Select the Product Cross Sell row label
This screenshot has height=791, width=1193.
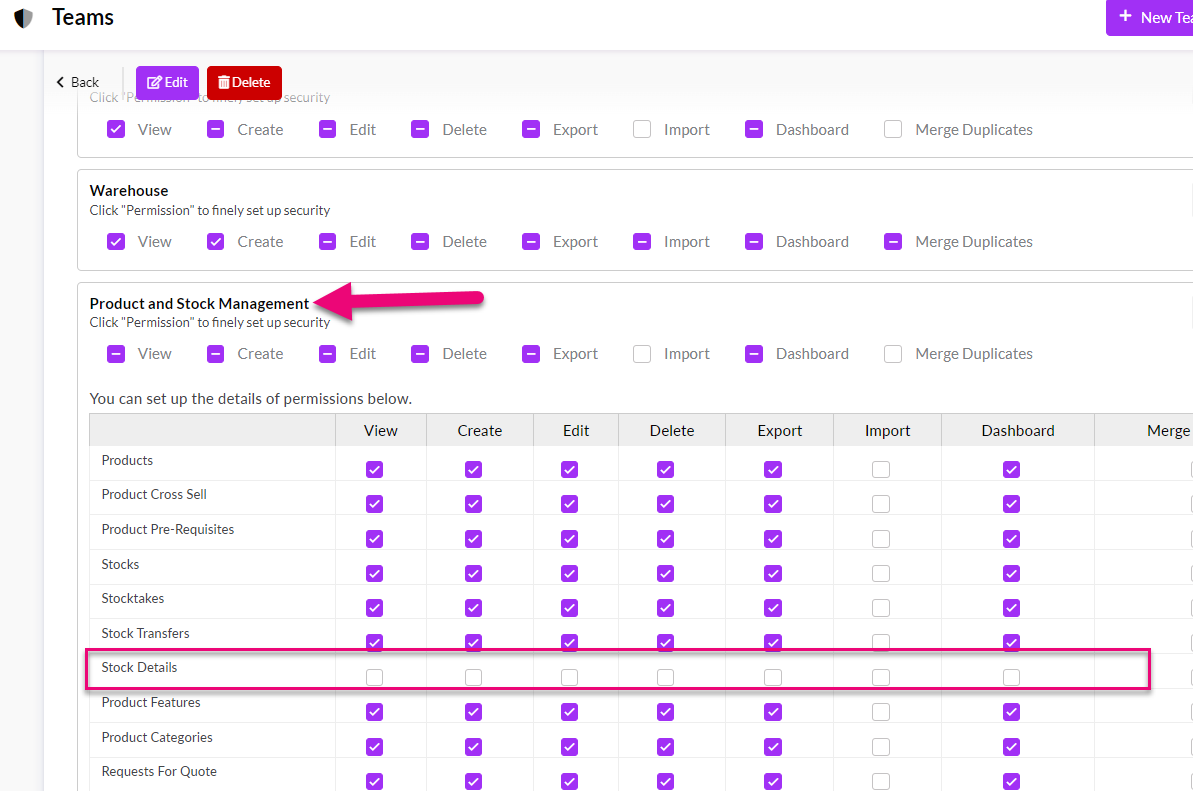point(154,494)
